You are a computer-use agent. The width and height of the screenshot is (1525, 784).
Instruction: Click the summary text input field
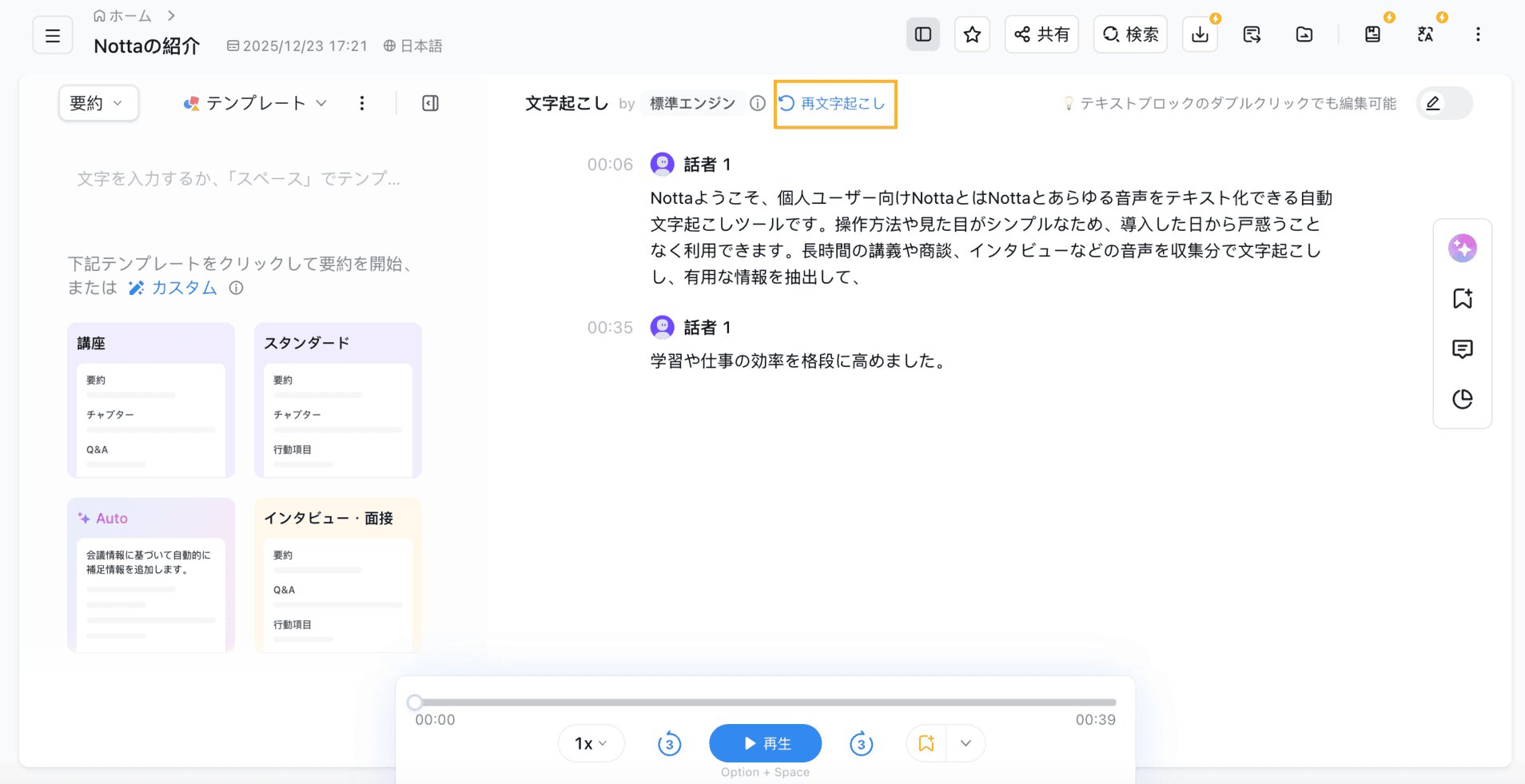pyautogui.click(x=240, y=179)
